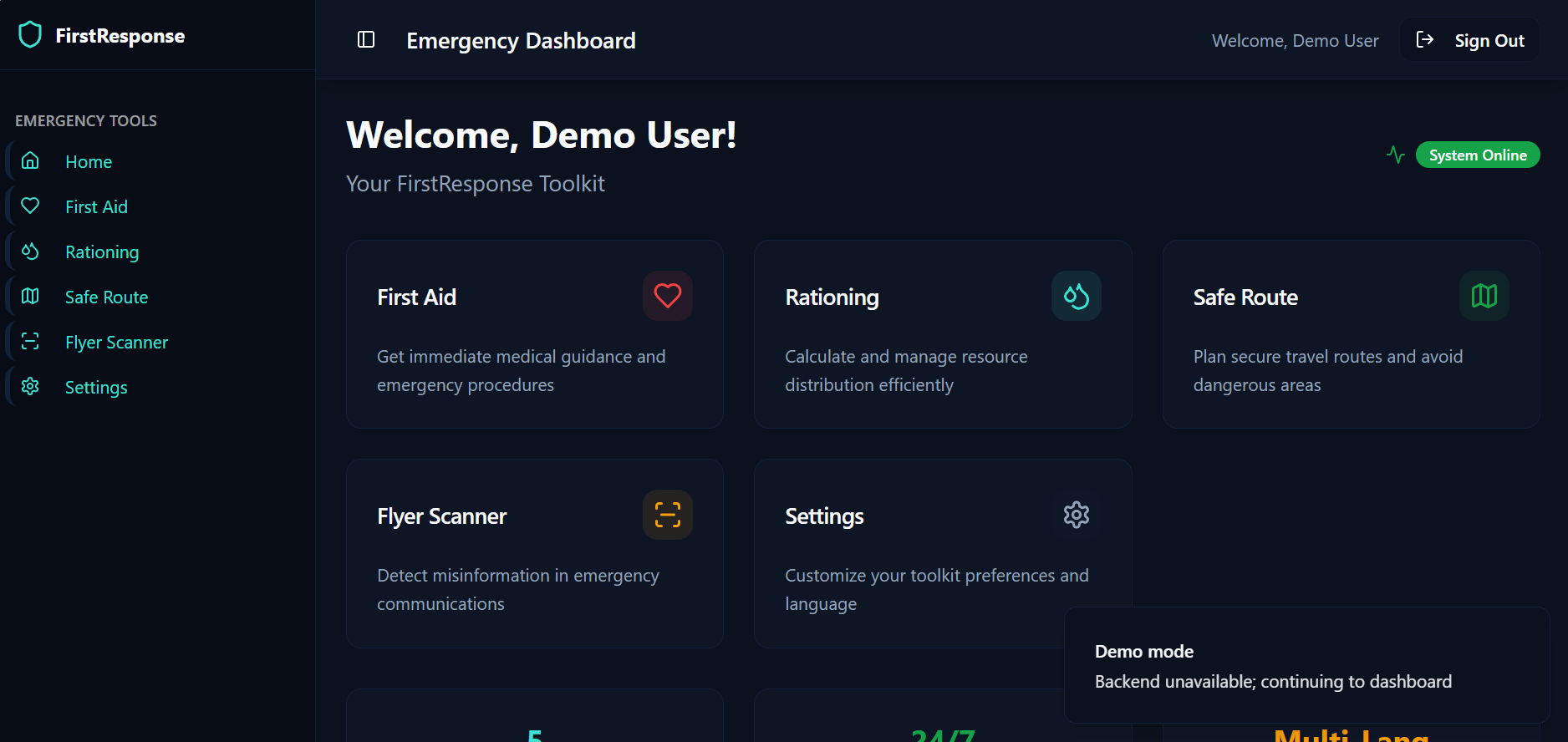Open the Flyer Scanner card title
Viewport: 1568px width, 742px height.
pos(441,516)
